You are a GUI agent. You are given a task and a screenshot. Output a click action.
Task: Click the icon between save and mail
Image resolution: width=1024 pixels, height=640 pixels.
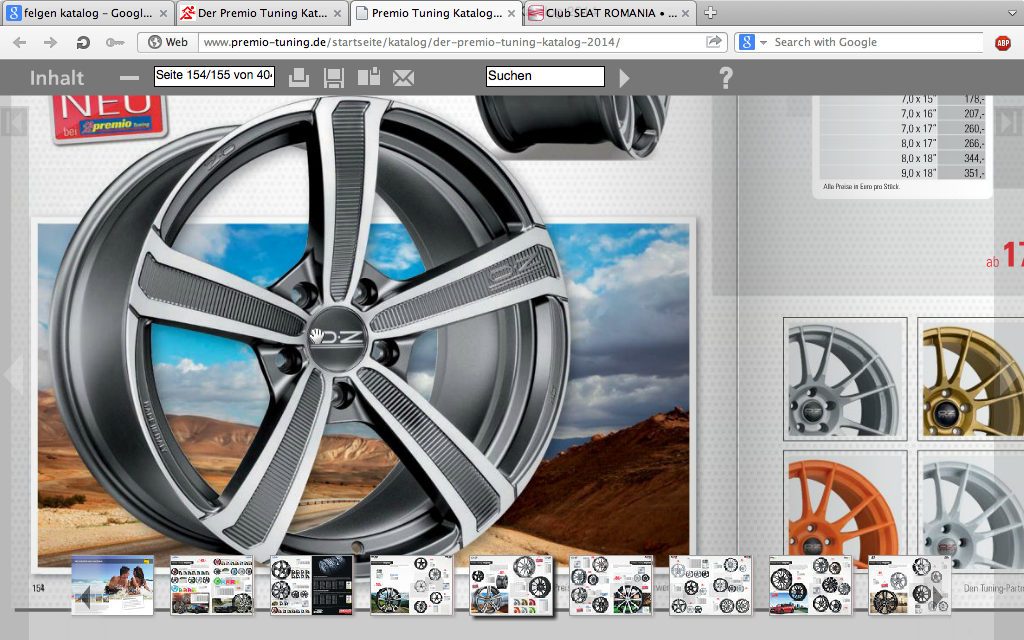(x=369, y=77)
